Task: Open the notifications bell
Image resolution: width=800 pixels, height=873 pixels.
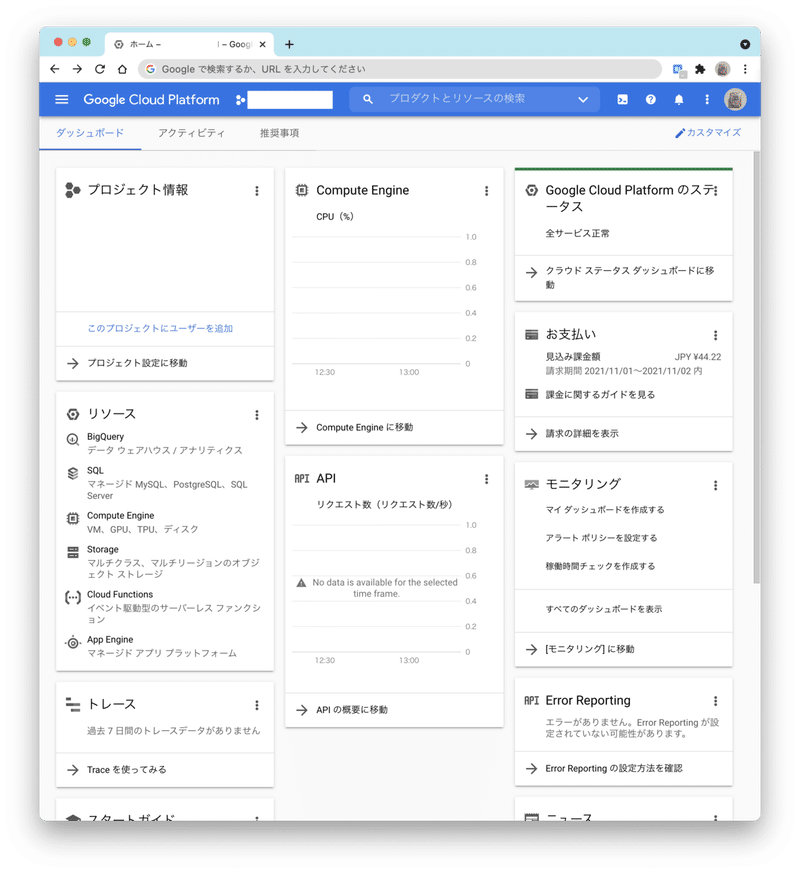Action: coord(679,99)
